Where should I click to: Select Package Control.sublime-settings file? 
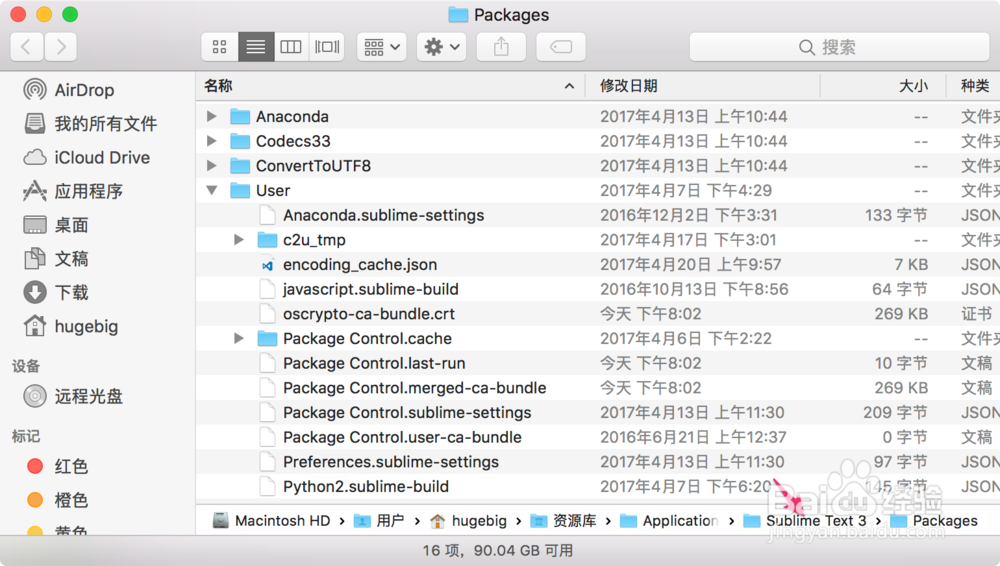point(407,412)
